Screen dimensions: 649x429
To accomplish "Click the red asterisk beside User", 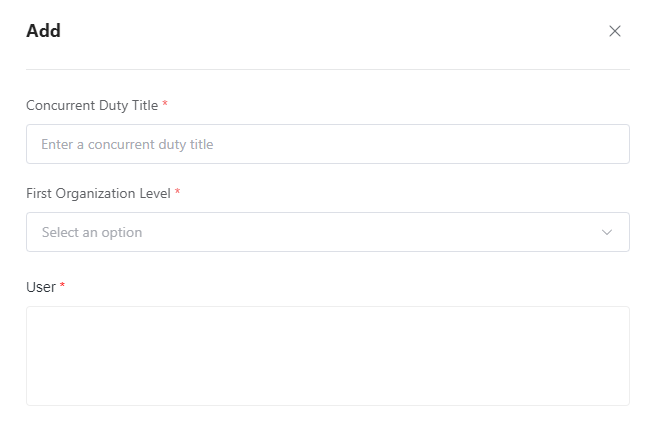I will pos(62,287).
